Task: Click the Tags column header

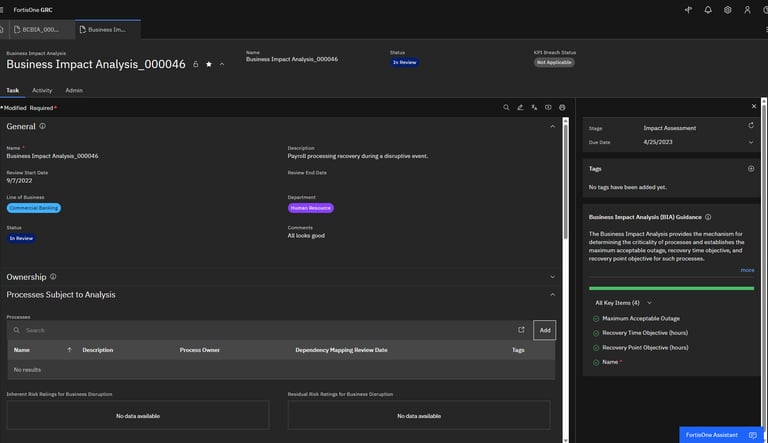Action: pyautogui.click(x=518, y=350)
